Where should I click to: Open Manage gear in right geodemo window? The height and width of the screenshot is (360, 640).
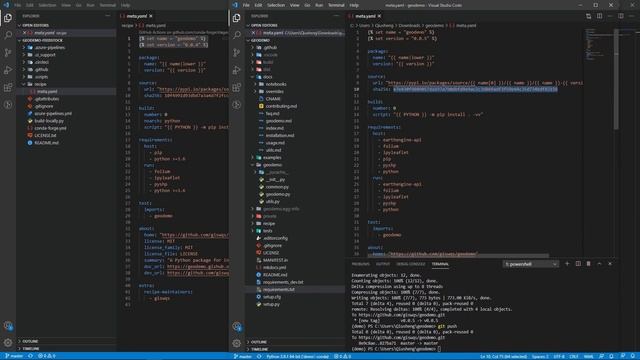pyautogui.click(x=237, y=343)
